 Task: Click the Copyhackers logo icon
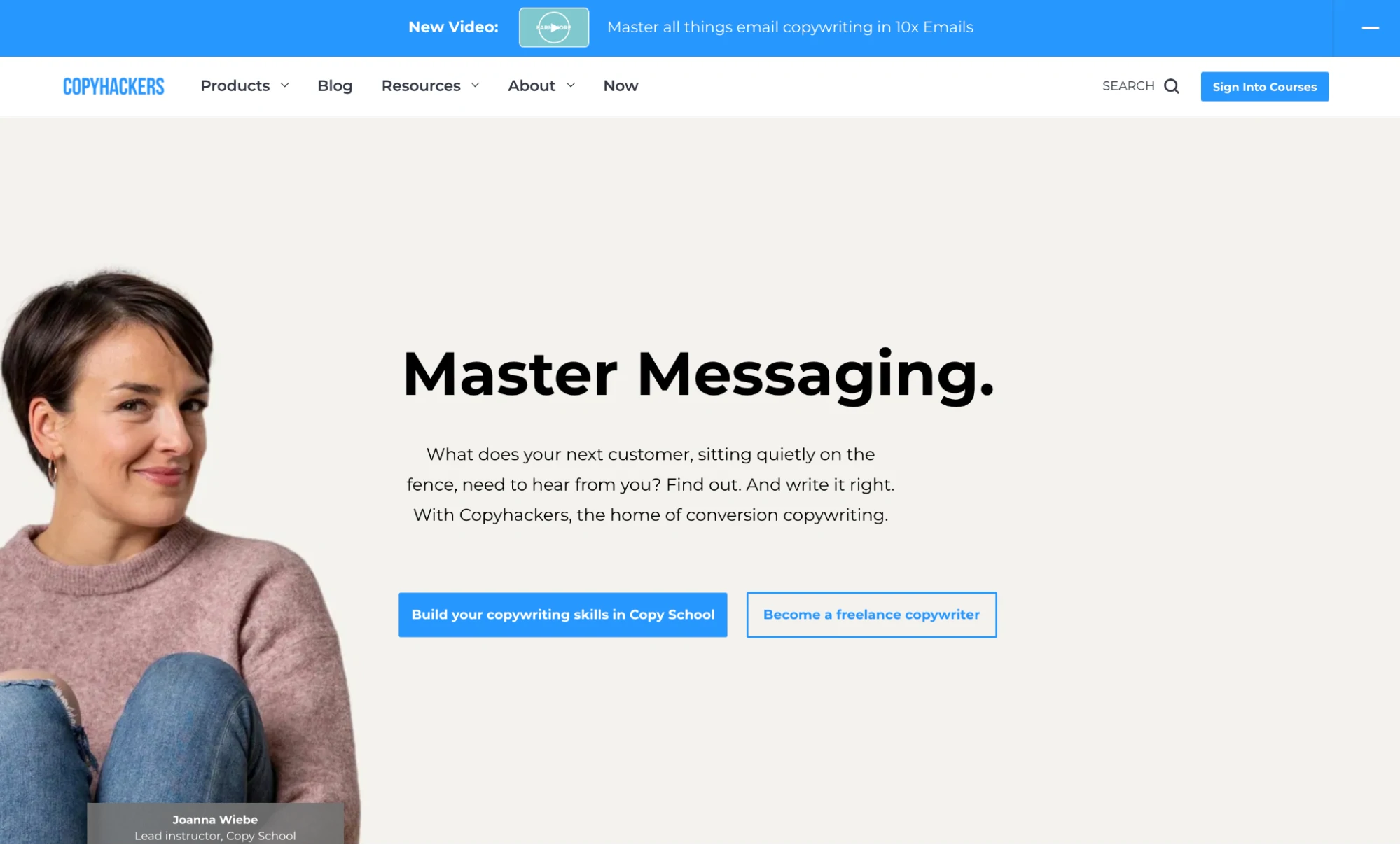coord(112,86)
